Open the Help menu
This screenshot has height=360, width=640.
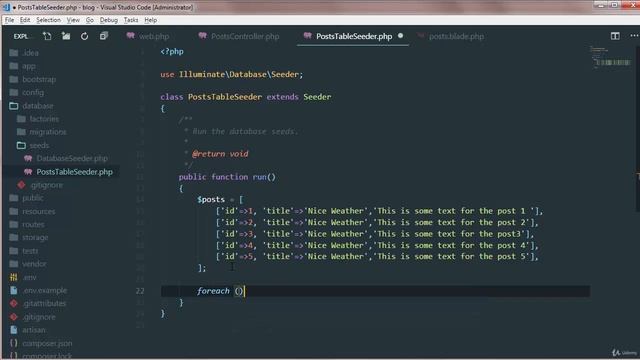(x=151, y=20)
